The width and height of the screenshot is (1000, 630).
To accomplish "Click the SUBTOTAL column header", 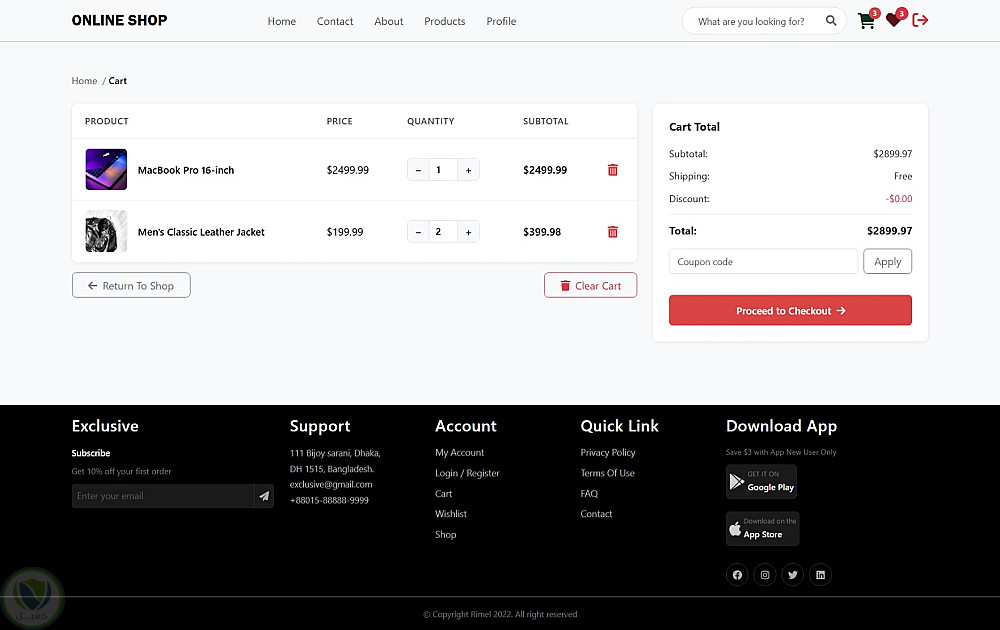I will coord(545,121).
